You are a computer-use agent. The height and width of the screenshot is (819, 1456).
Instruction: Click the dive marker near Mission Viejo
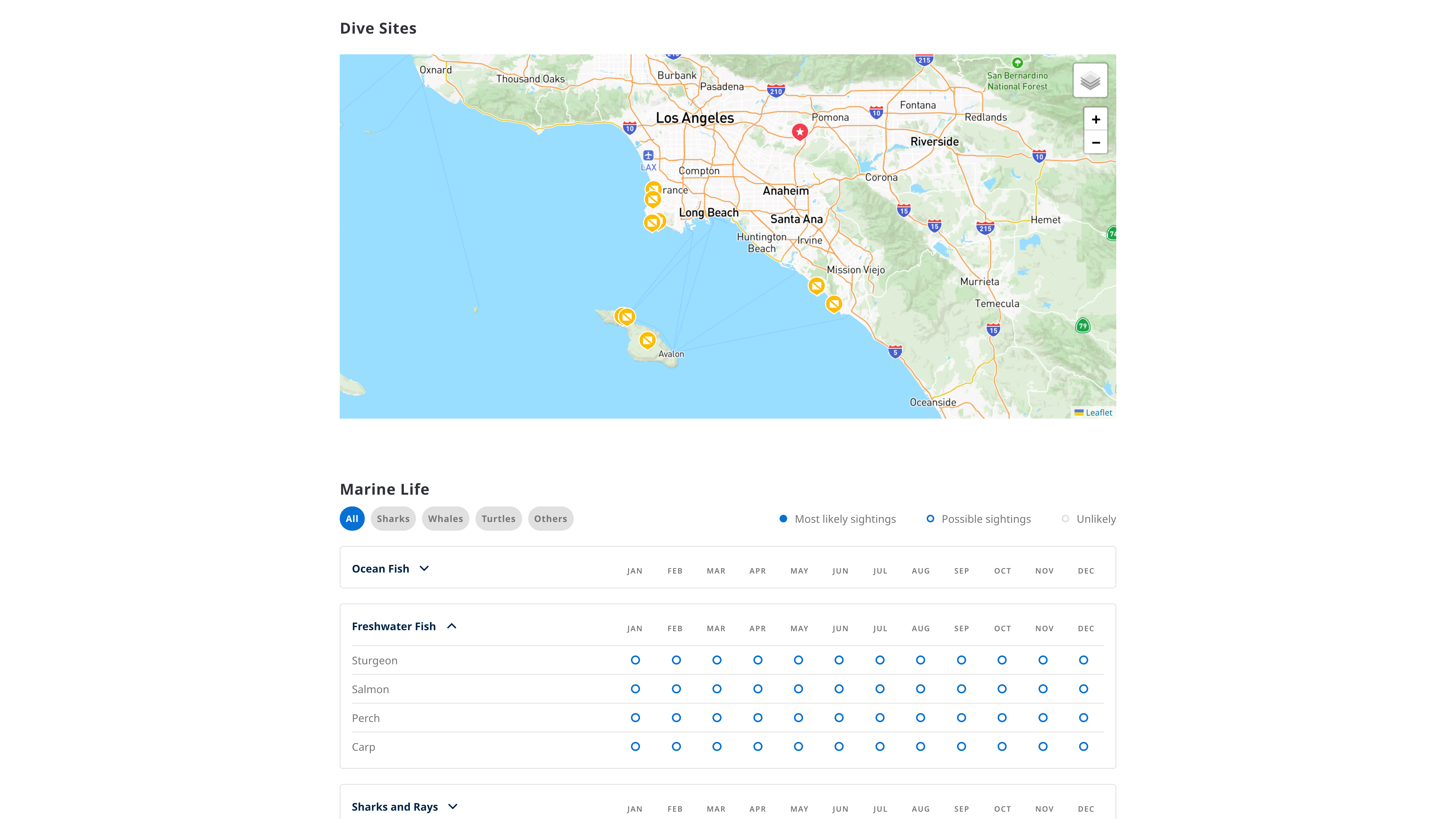[x=816, y=285]
